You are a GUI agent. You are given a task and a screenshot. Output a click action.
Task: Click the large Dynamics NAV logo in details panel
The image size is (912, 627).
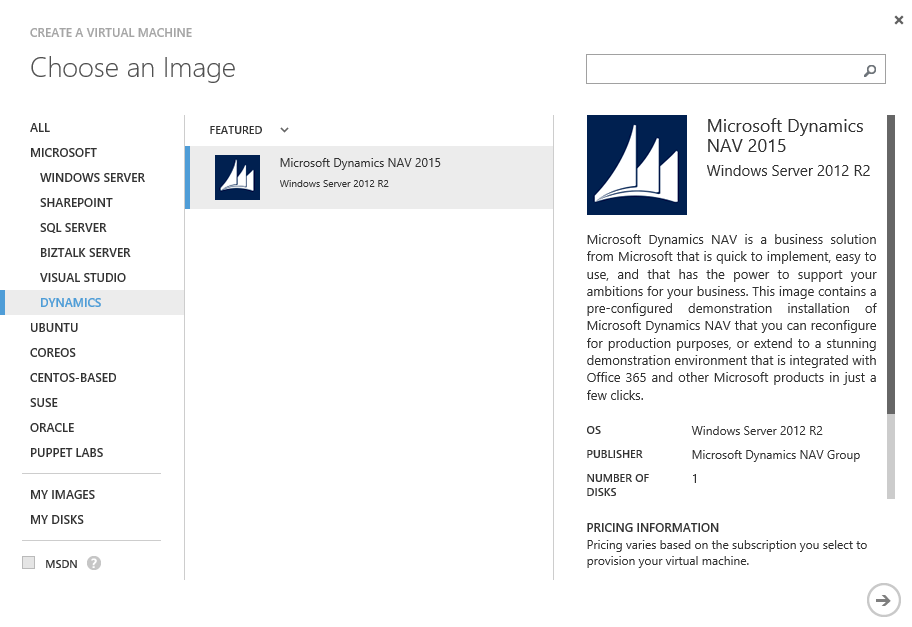point(637,164)
